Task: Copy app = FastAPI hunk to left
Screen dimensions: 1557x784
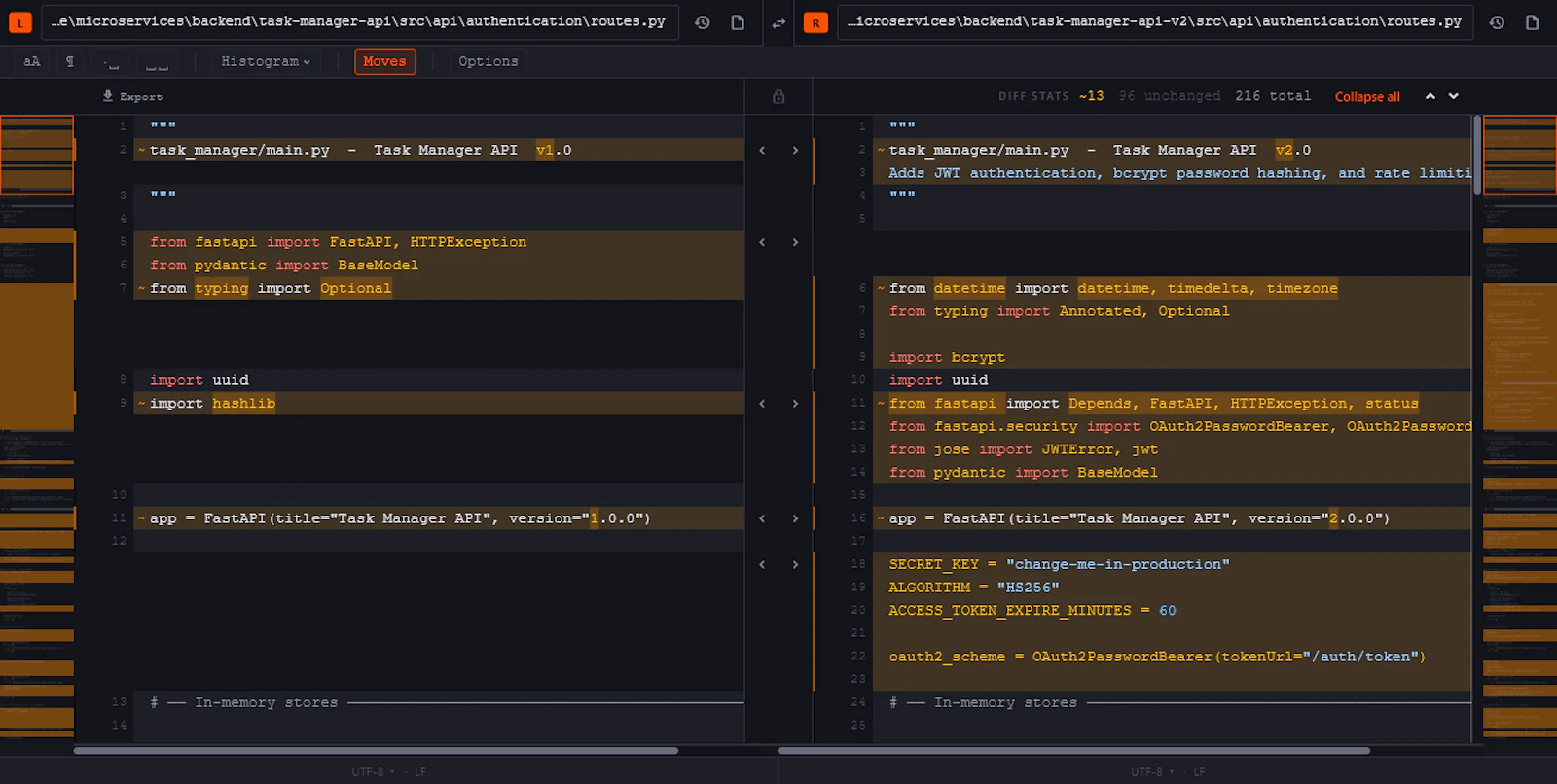Action: point(762,518)
